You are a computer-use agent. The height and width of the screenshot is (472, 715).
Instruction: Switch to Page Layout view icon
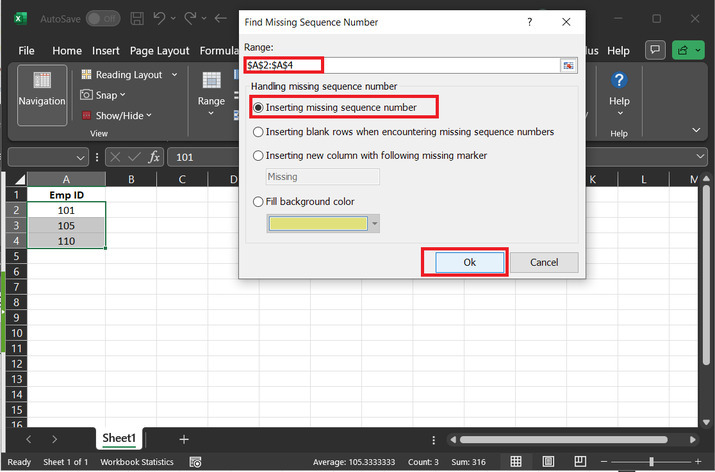(548, 462)
